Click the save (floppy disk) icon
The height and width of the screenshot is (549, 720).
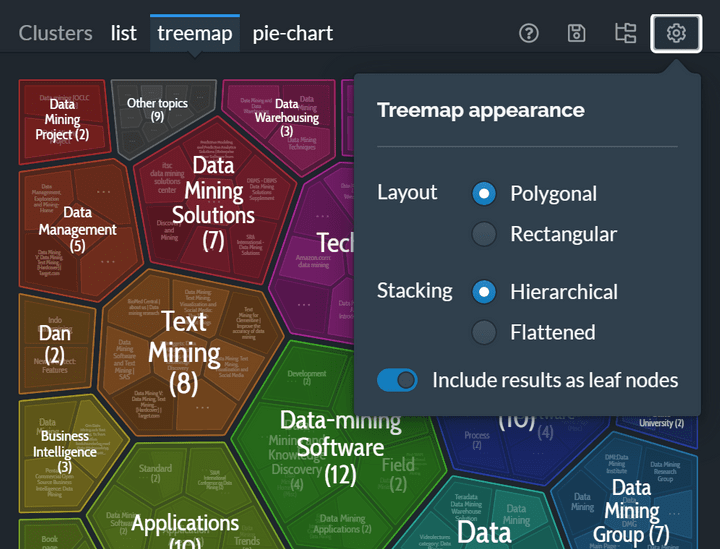pyautogui.click(x=576, y=34)
